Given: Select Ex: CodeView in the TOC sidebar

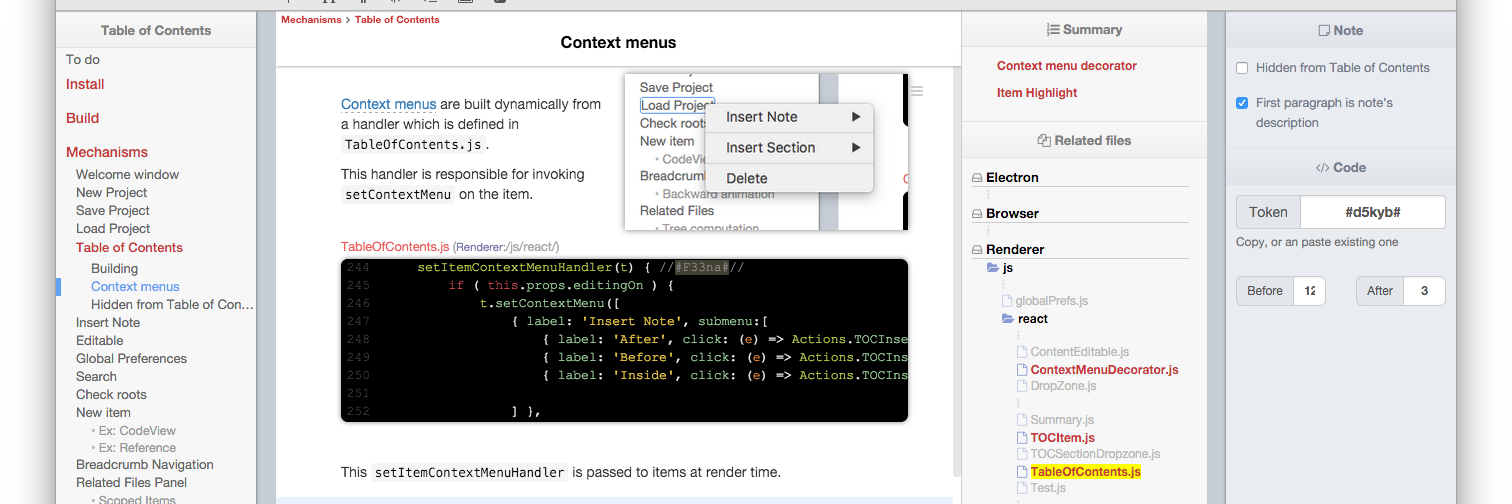Looking at the screenshot, I should 137,431.
